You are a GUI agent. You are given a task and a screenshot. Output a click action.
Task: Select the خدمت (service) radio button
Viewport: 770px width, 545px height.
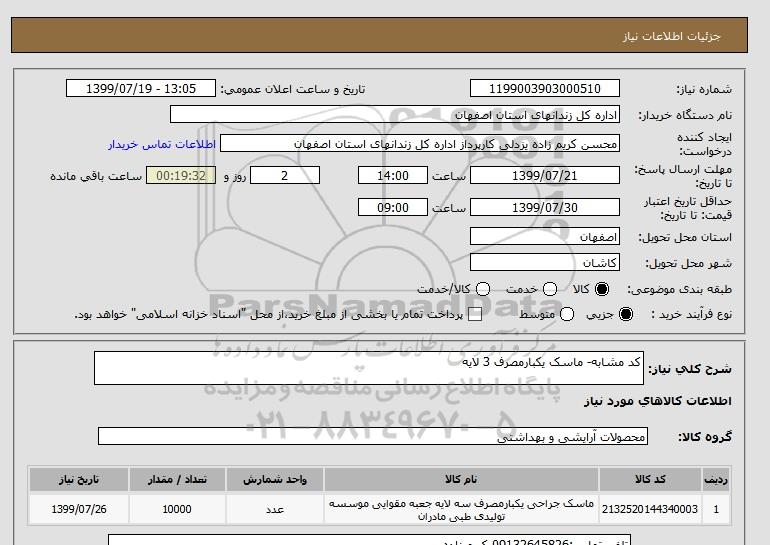[x=550, y=289]
